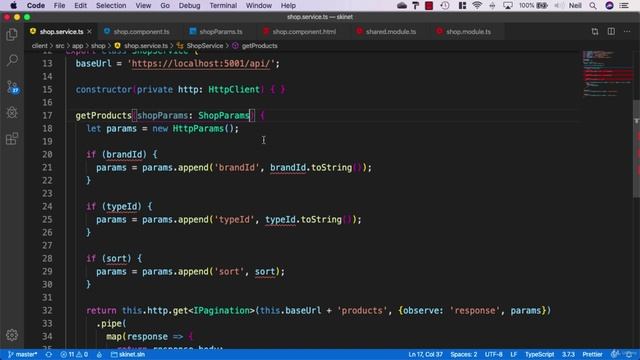Click the flame icon in status bar
Image resolution: width=640 pixels, height=360 pixels.
[99, 354]
